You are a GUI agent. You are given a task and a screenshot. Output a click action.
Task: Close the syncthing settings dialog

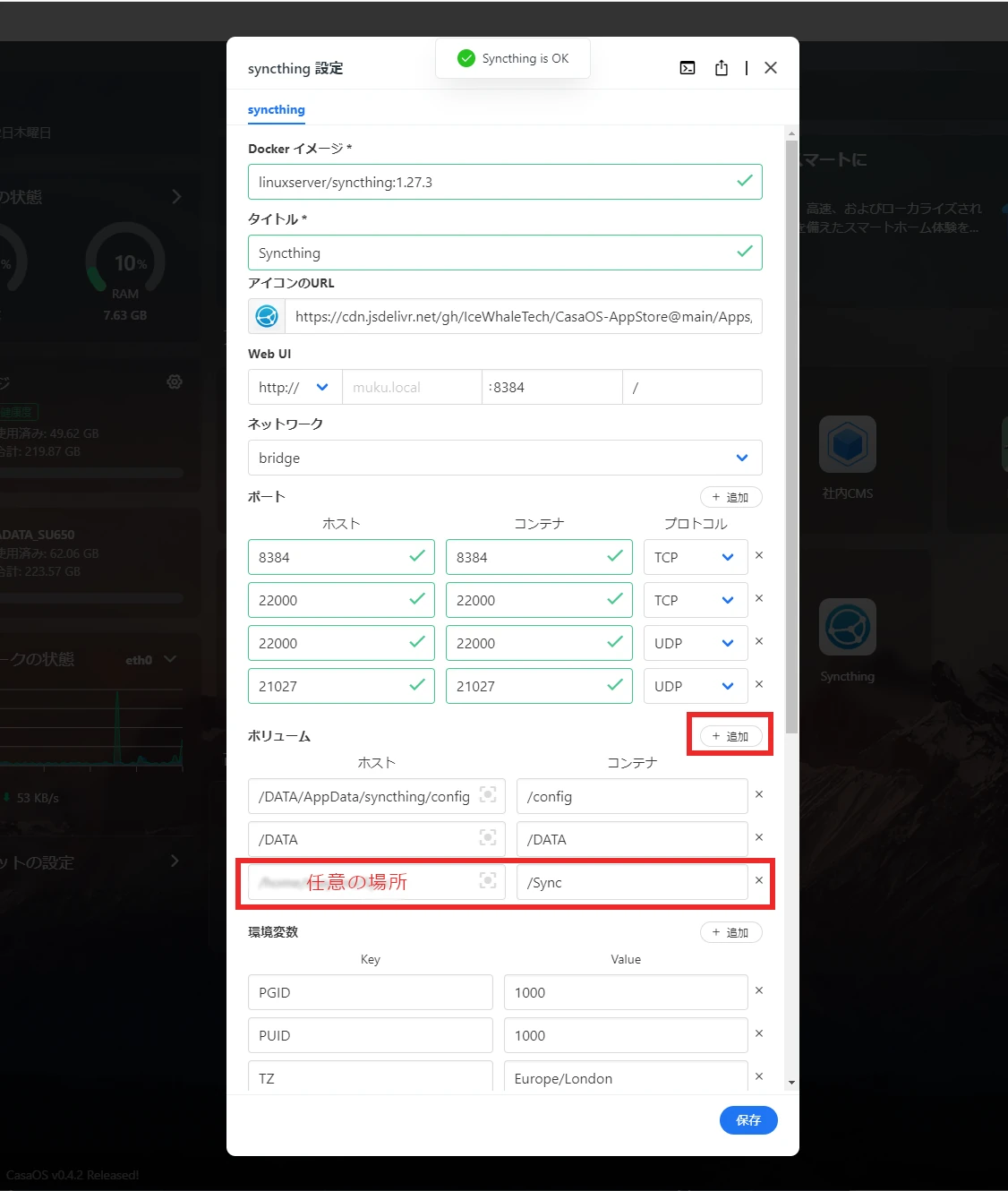point(771,68)
